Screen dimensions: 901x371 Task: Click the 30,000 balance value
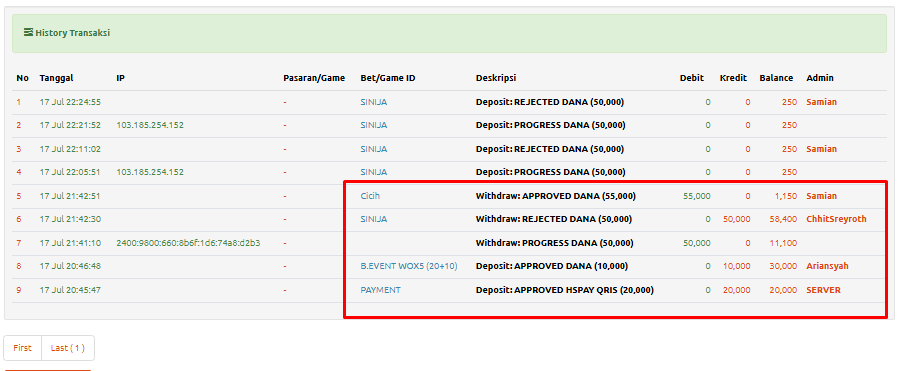tap(783, 266)
